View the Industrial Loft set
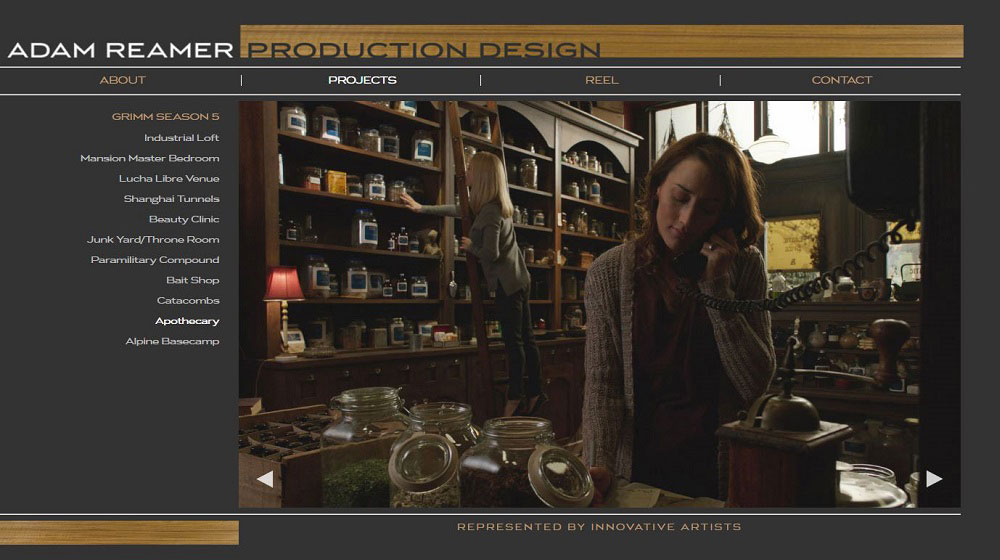1000x560 pixels. tap(181, 138)
